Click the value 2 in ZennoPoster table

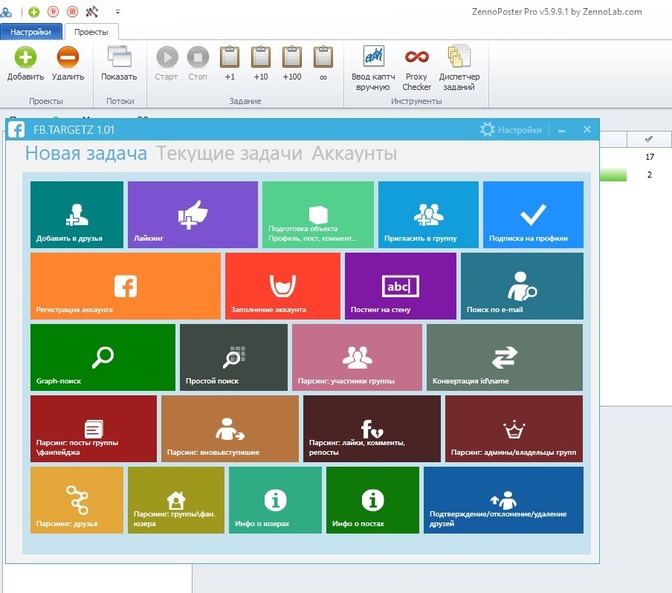650,175
